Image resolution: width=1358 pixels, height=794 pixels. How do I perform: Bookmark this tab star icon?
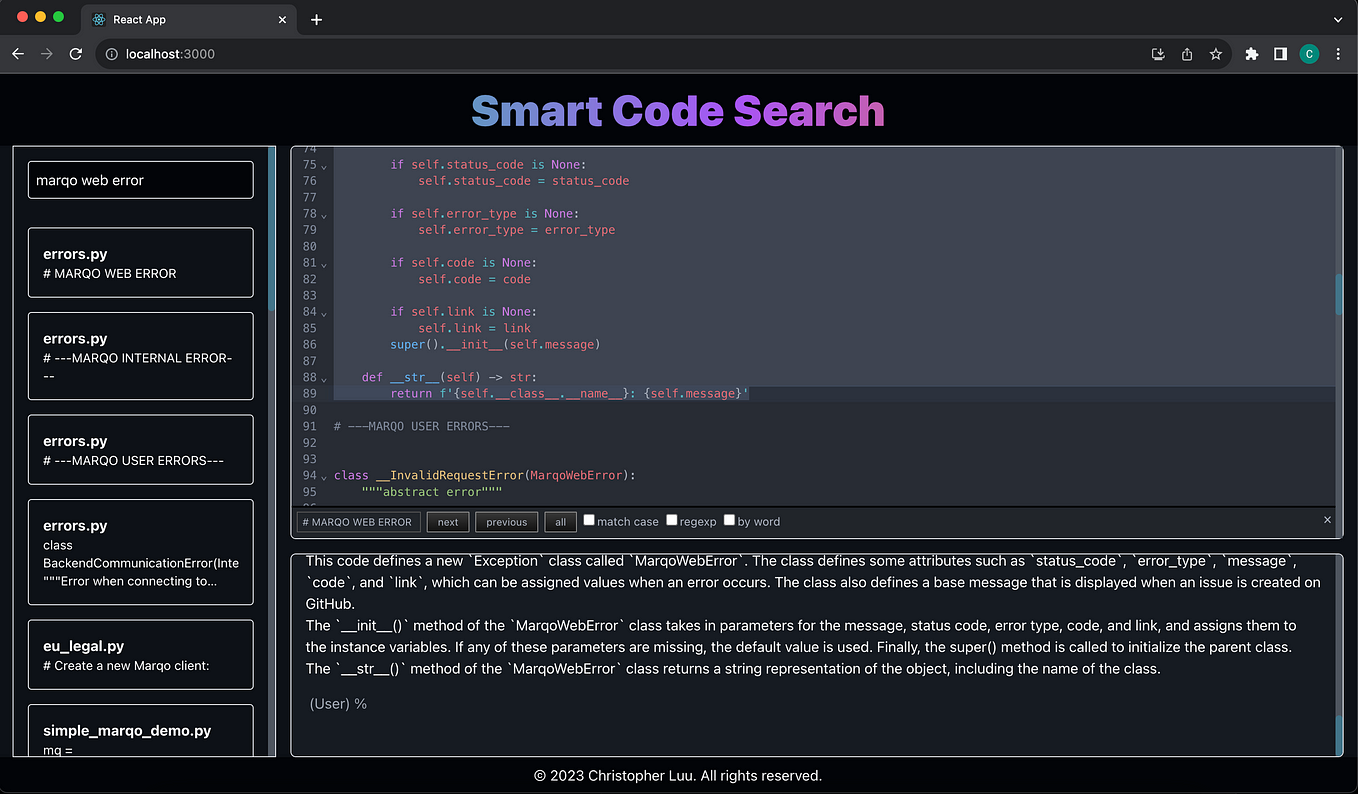pyautogui.click(x=1216, y=54)
